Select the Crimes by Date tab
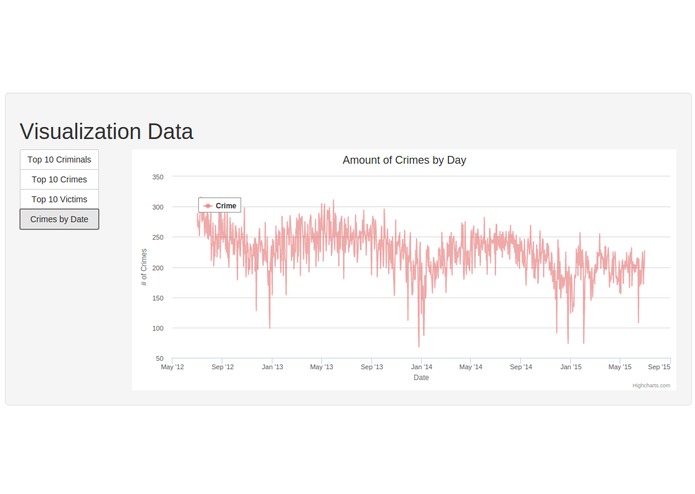Image resolution: width=695 pixels, height=494 pixels. pyautogui.click(x=59, y=219)
